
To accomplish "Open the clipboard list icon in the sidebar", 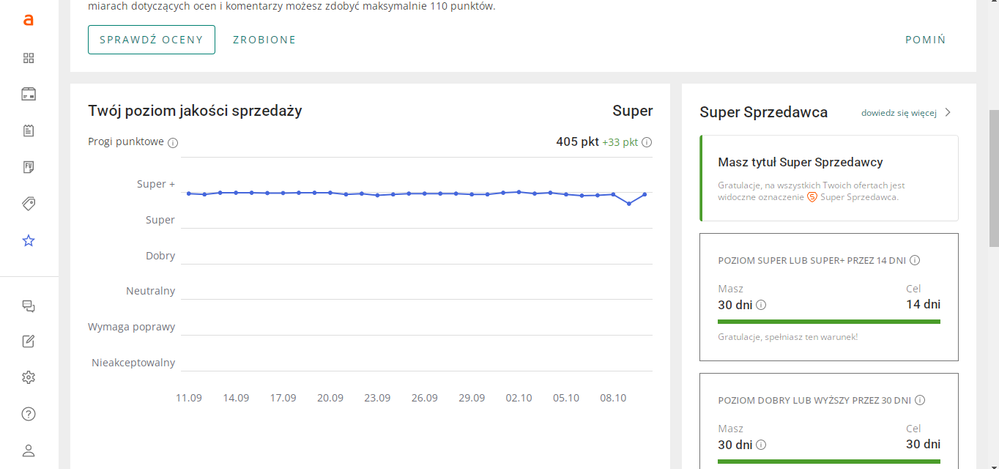I will pos(28,131).
